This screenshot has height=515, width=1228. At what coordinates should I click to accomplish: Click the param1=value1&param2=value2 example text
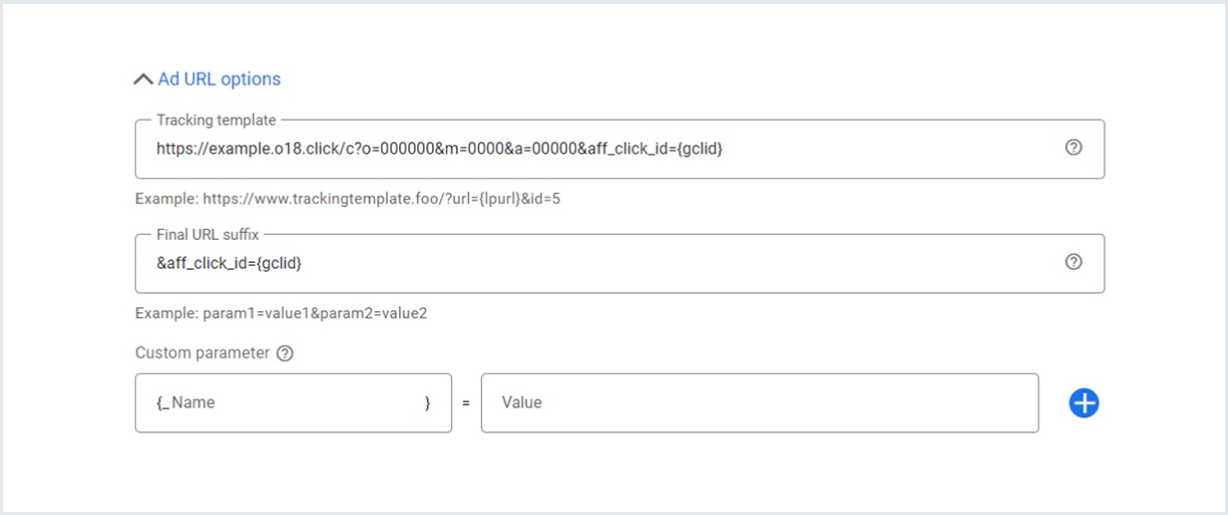[281, 313]
